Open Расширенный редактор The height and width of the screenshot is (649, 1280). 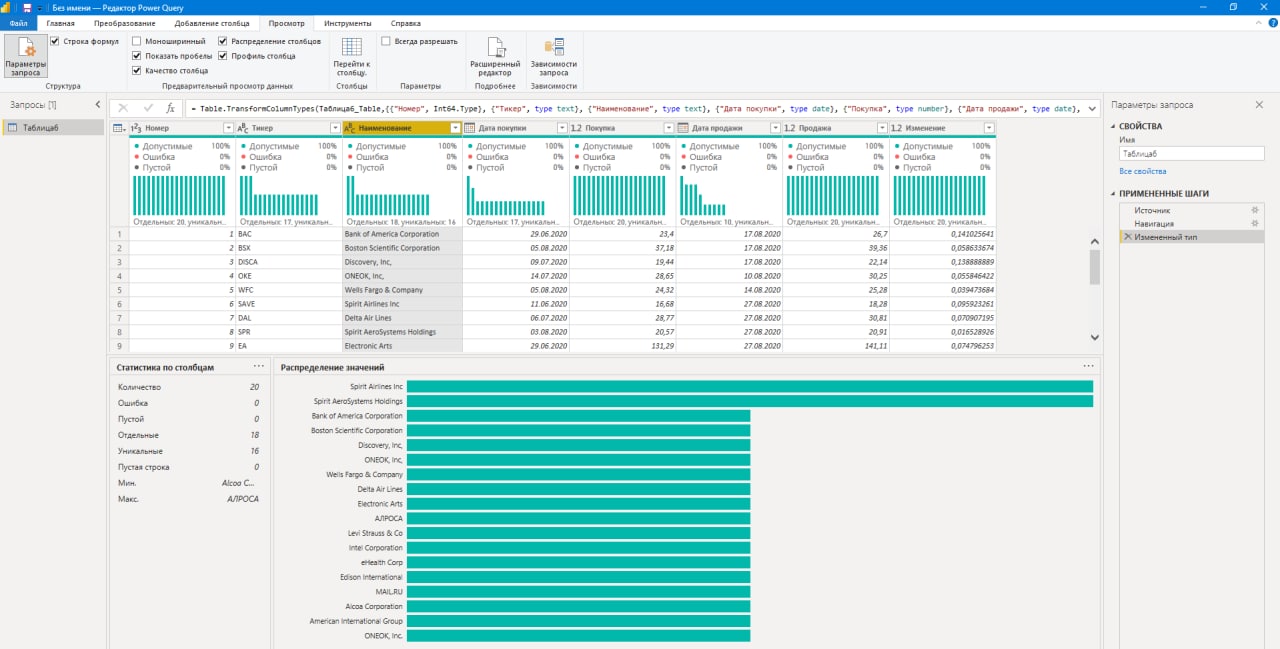(x=495, y=56)
